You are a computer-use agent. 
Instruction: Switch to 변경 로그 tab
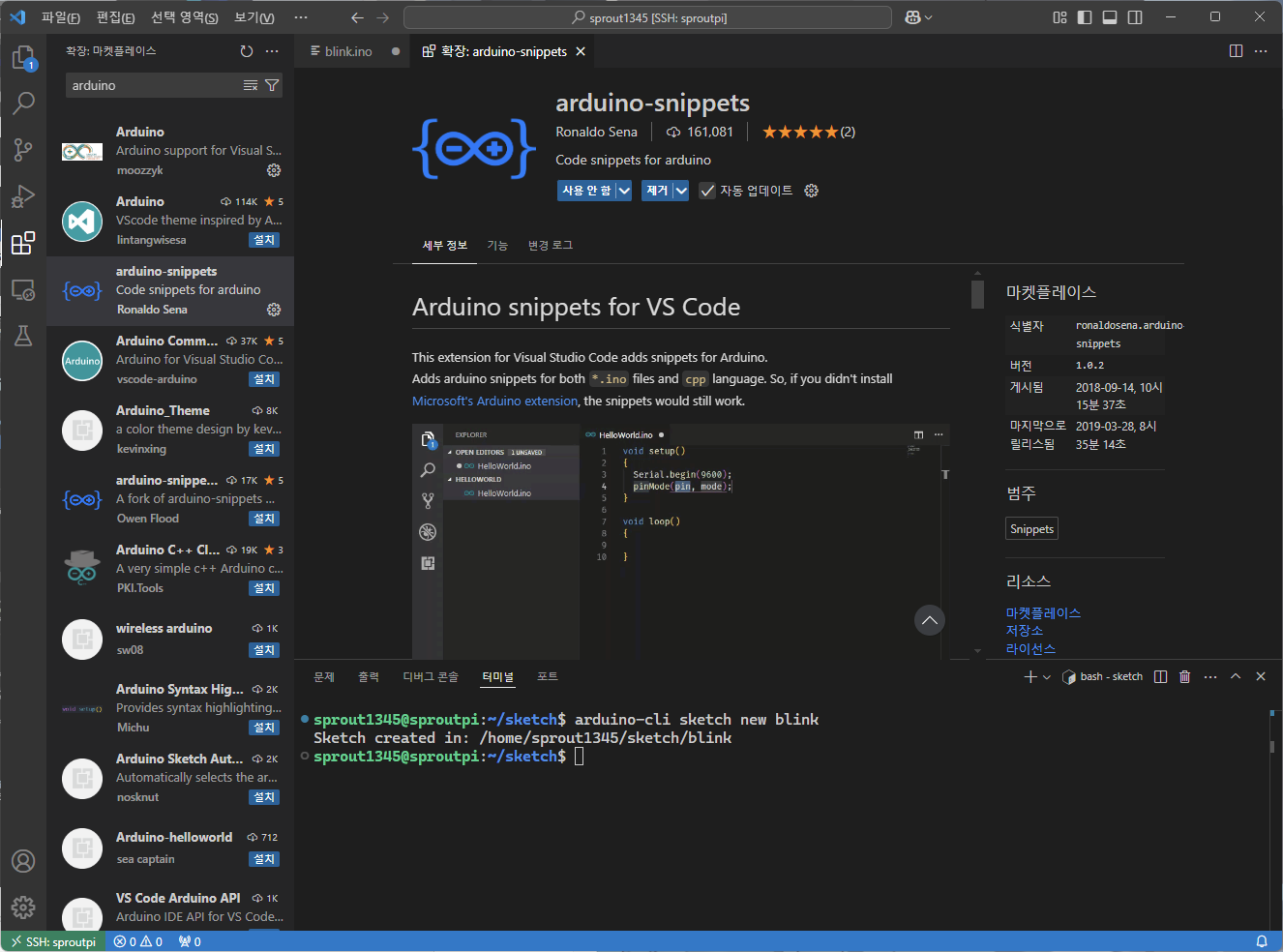[x=551, y=246]
